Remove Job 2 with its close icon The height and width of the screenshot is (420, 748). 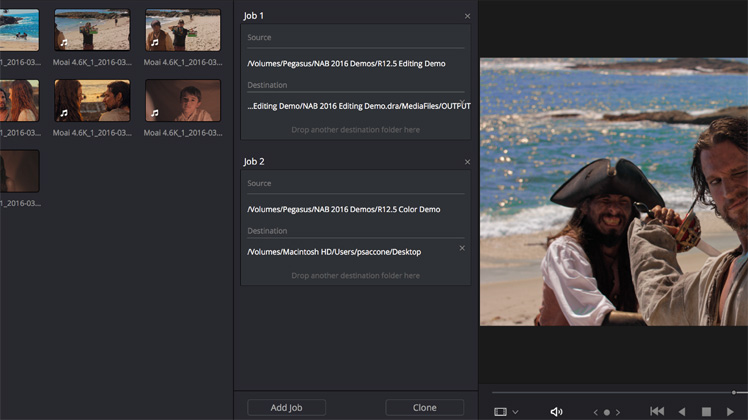[467, 162]
